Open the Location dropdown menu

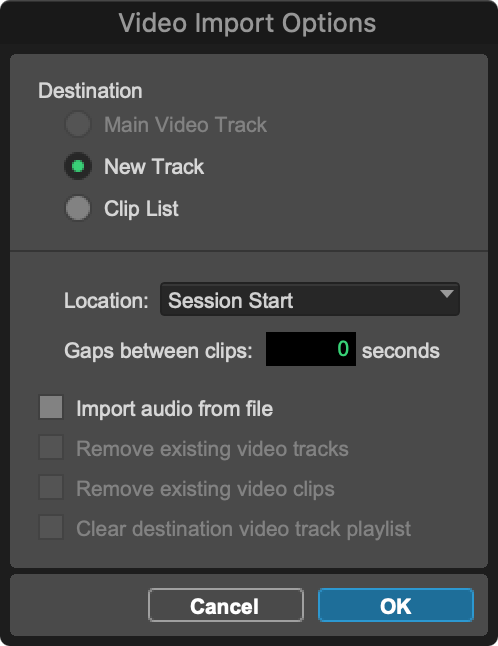click(310, 300)
